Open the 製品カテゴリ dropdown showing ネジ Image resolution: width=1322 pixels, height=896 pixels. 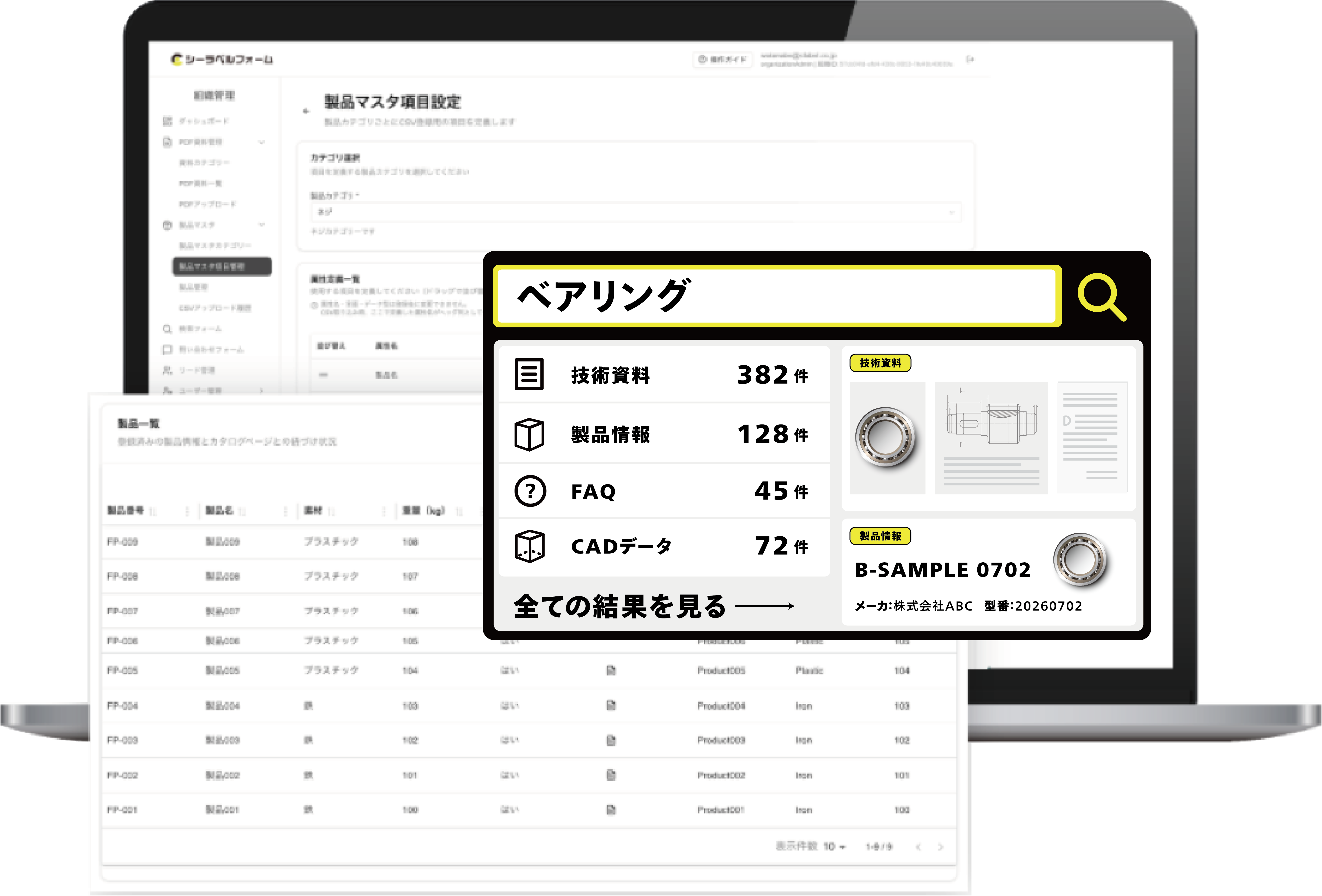(636, 212)
